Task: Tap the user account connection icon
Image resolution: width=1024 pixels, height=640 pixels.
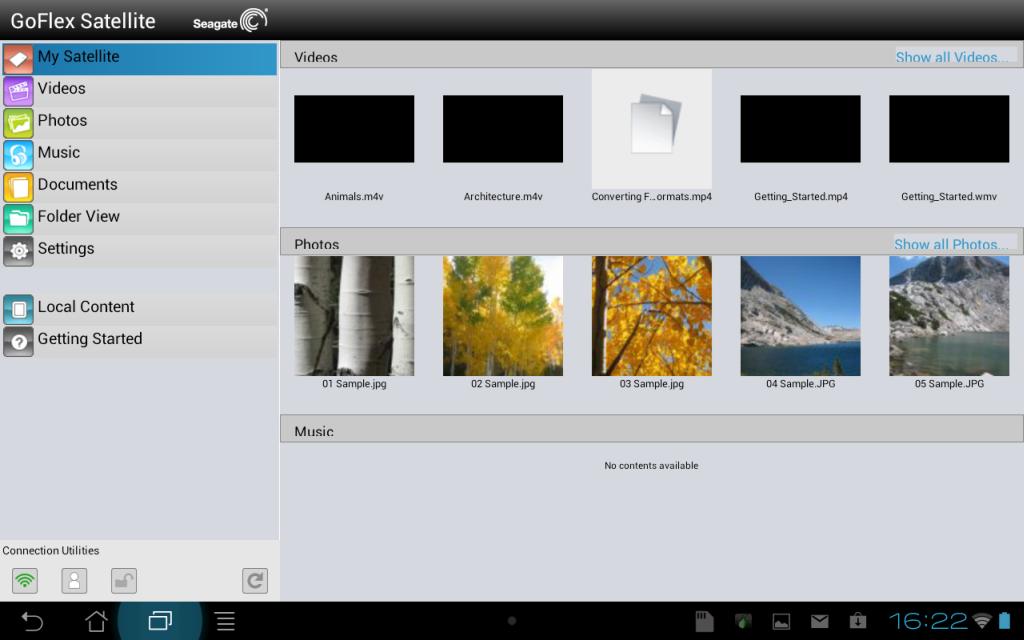Action: tap(74, 581)
